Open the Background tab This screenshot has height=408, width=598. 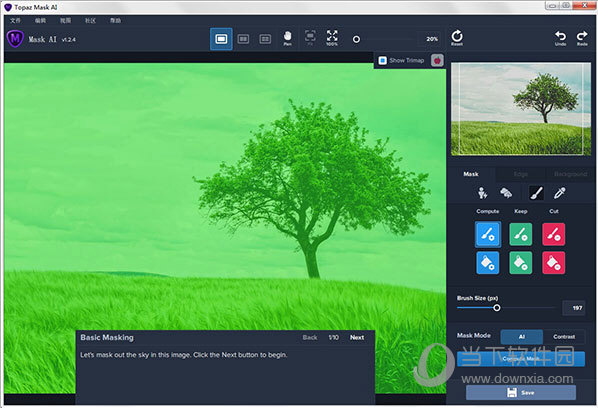tap(571, 174)
